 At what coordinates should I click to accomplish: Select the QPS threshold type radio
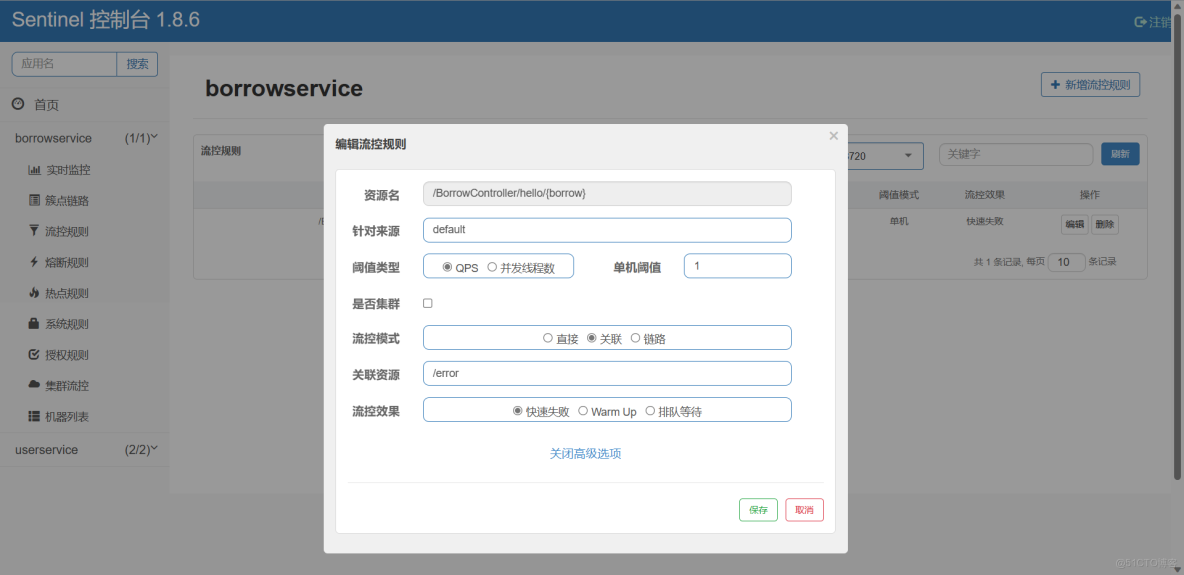click(x=447, y=267)
